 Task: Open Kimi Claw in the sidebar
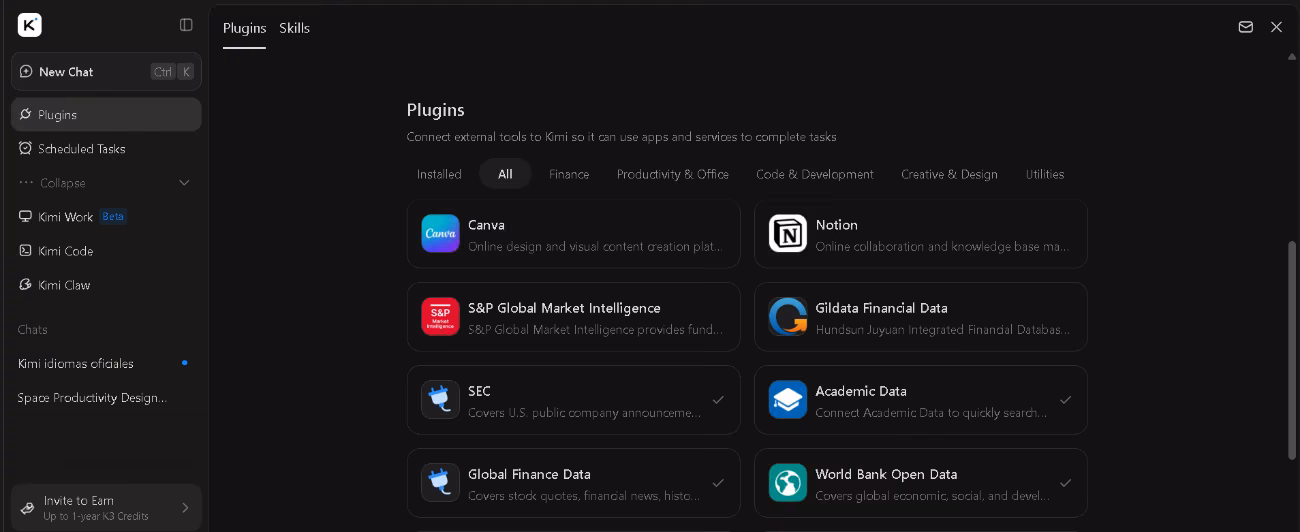click(x=106, y=285)
